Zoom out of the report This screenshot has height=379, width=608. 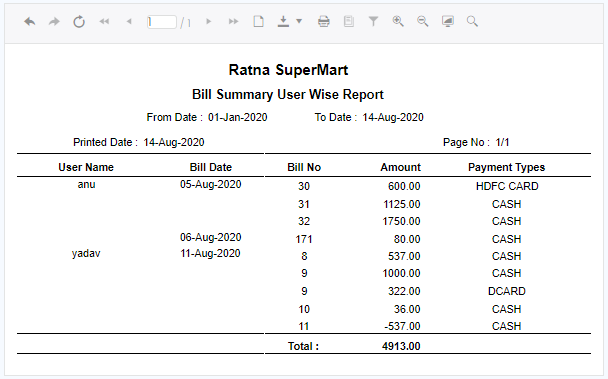click(x=423, y=21)
